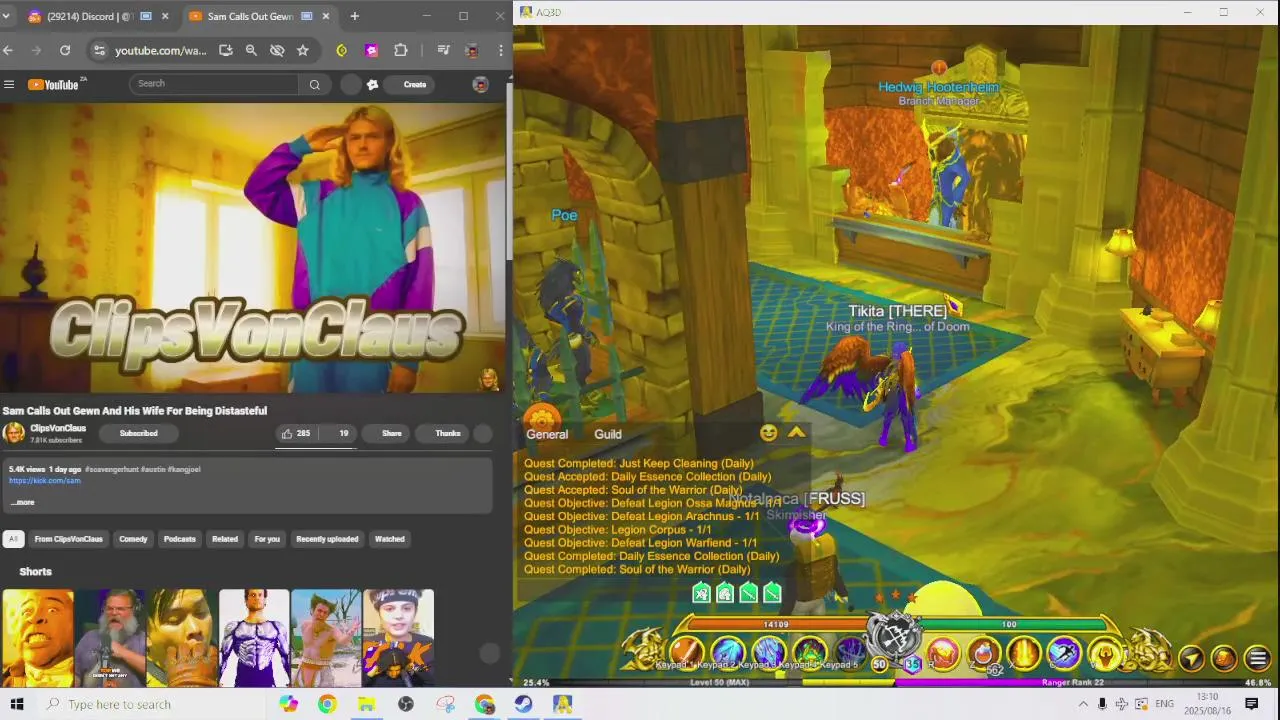Click the orange player health bar 14109
Image resolution: width=1280 pixels, height=720 pixels.
776,624
